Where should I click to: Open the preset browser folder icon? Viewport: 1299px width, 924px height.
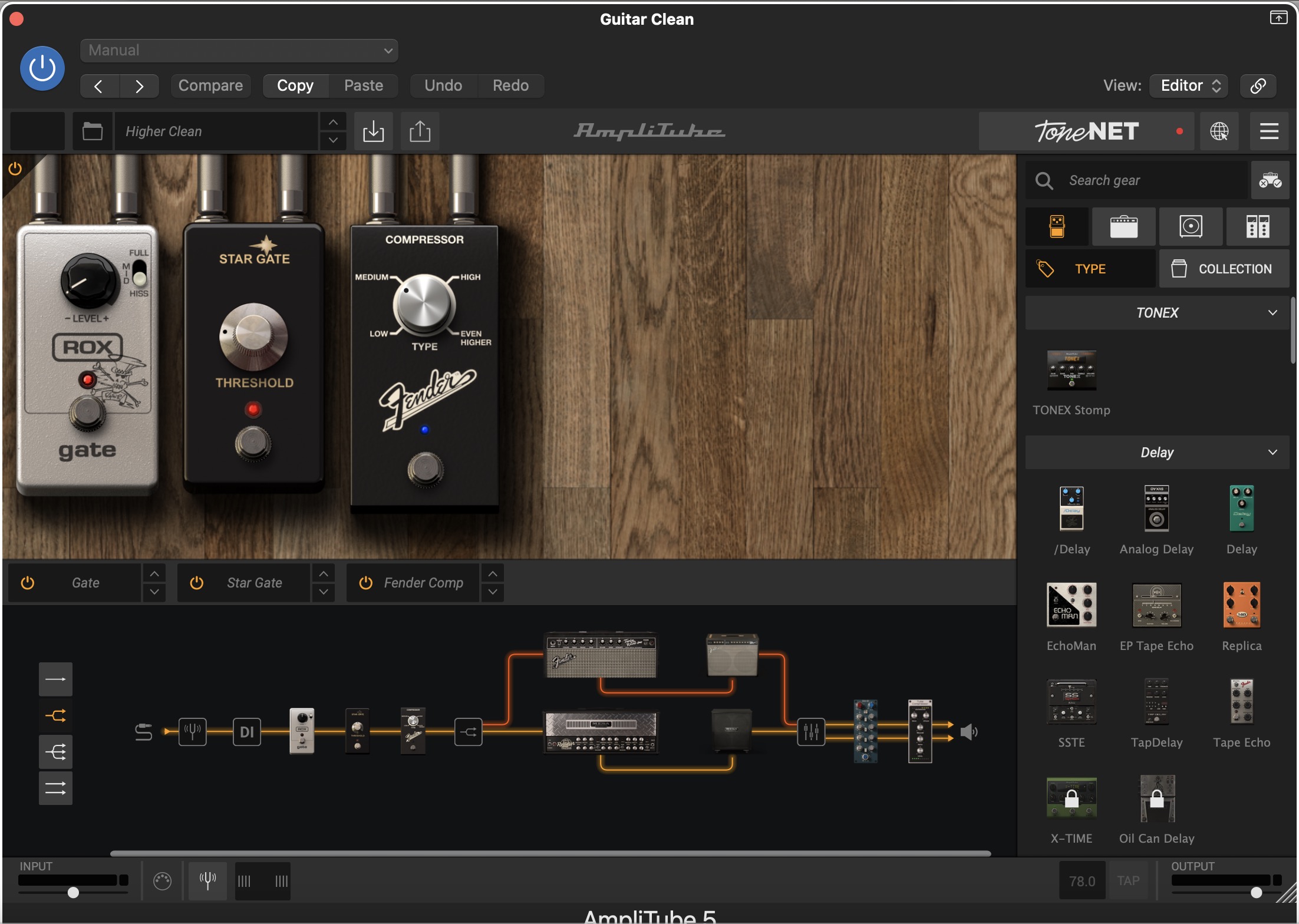click(x=93, y=131)
